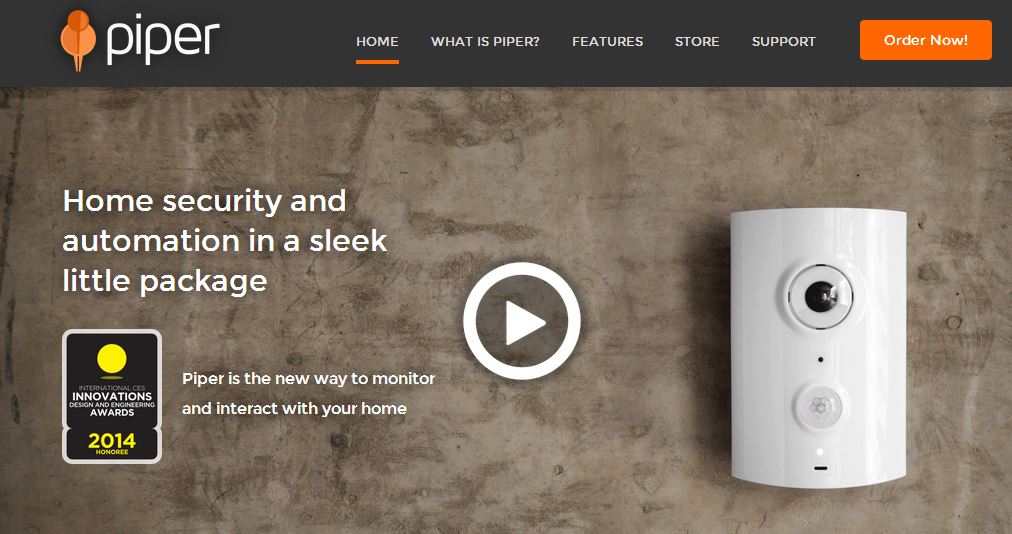1012x534 pixels.
Task: Click the black indicator slot at the device bottom
Action: tap(820, 468)
